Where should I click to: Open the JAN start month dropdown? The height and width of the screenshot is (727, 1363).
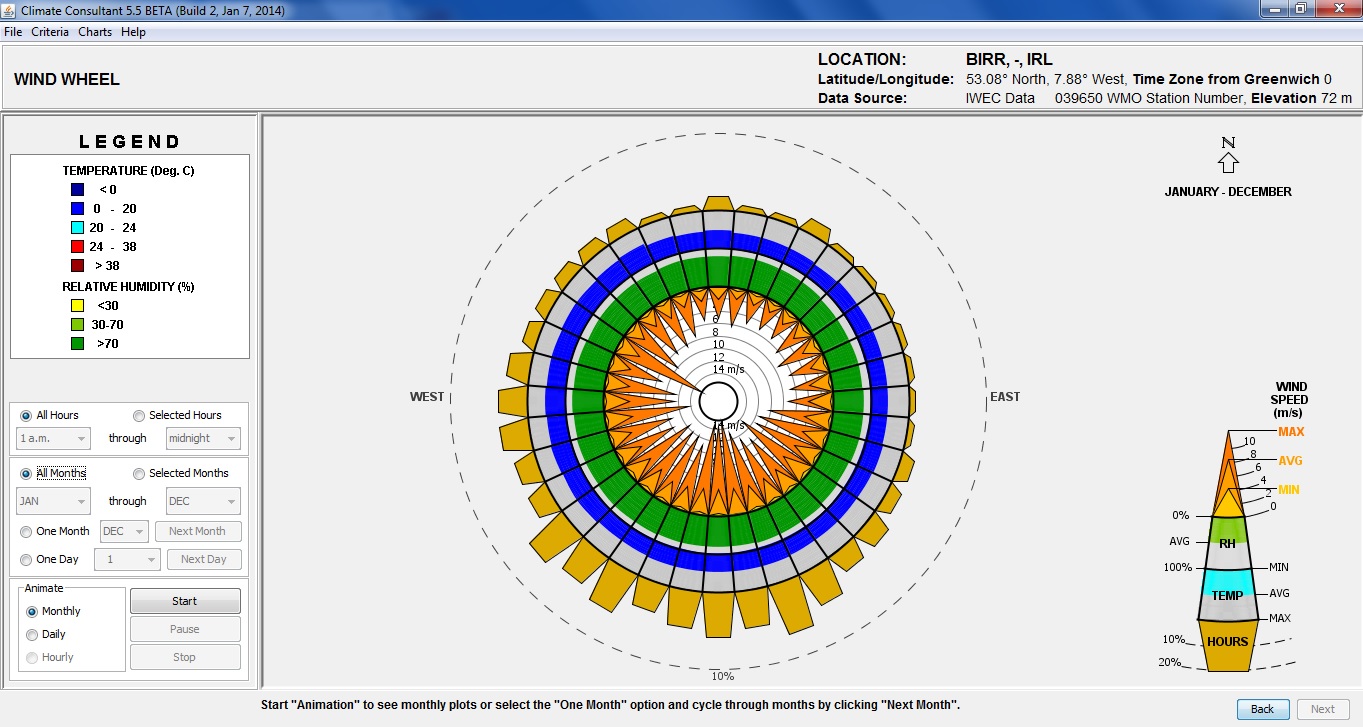point(53,501)
